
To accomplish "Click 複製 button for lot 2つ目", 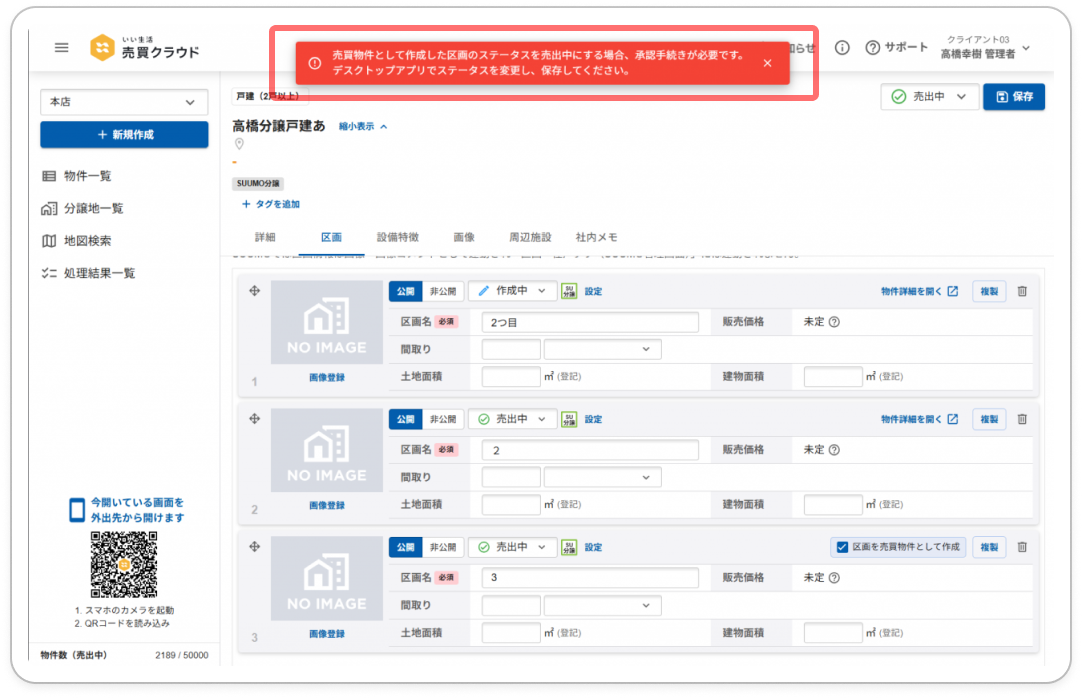I will 989,291.
